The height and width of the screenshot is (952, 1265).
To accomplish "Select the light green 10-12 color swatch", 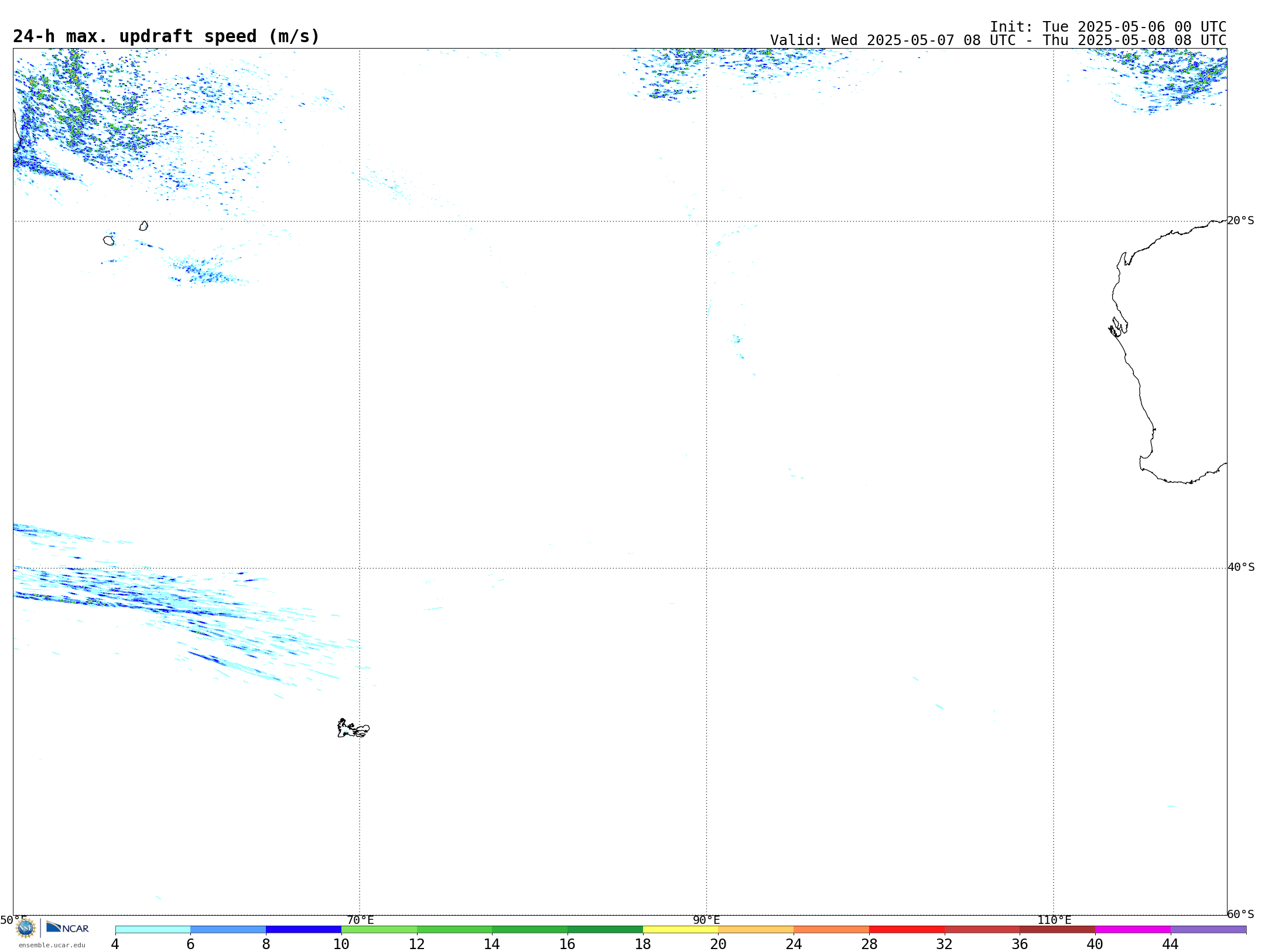I will 379,930.
